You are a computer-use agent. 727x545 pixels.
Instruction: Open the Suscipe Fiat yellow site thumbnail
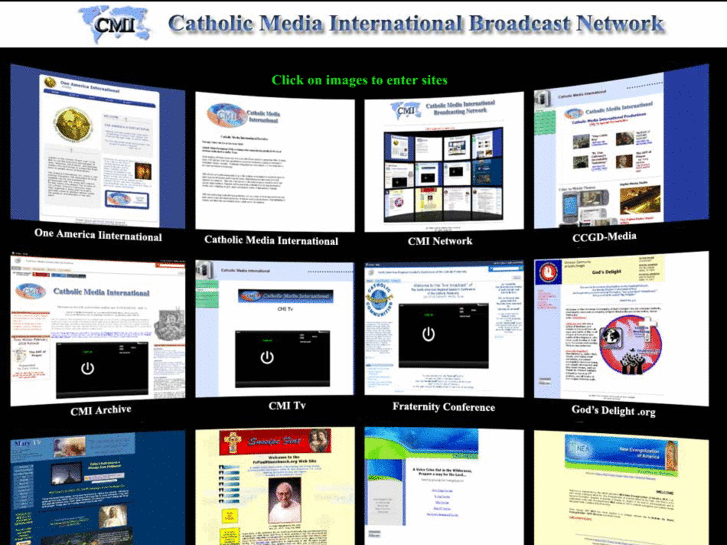pyautogui.click(x=275, y=486)
